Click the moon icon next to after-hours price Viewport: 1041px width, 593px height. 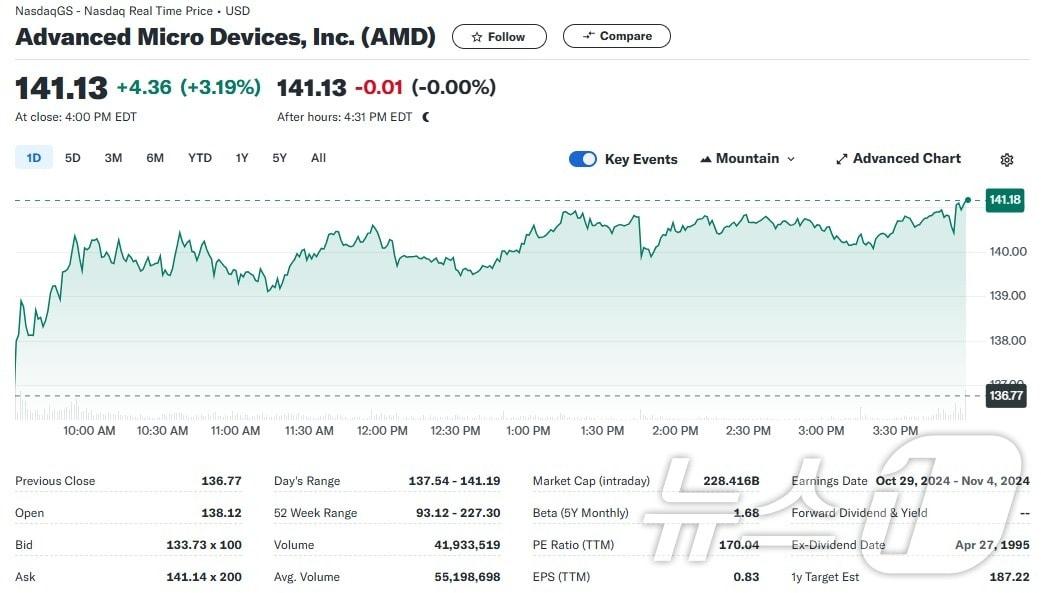(x=425, y=117)
